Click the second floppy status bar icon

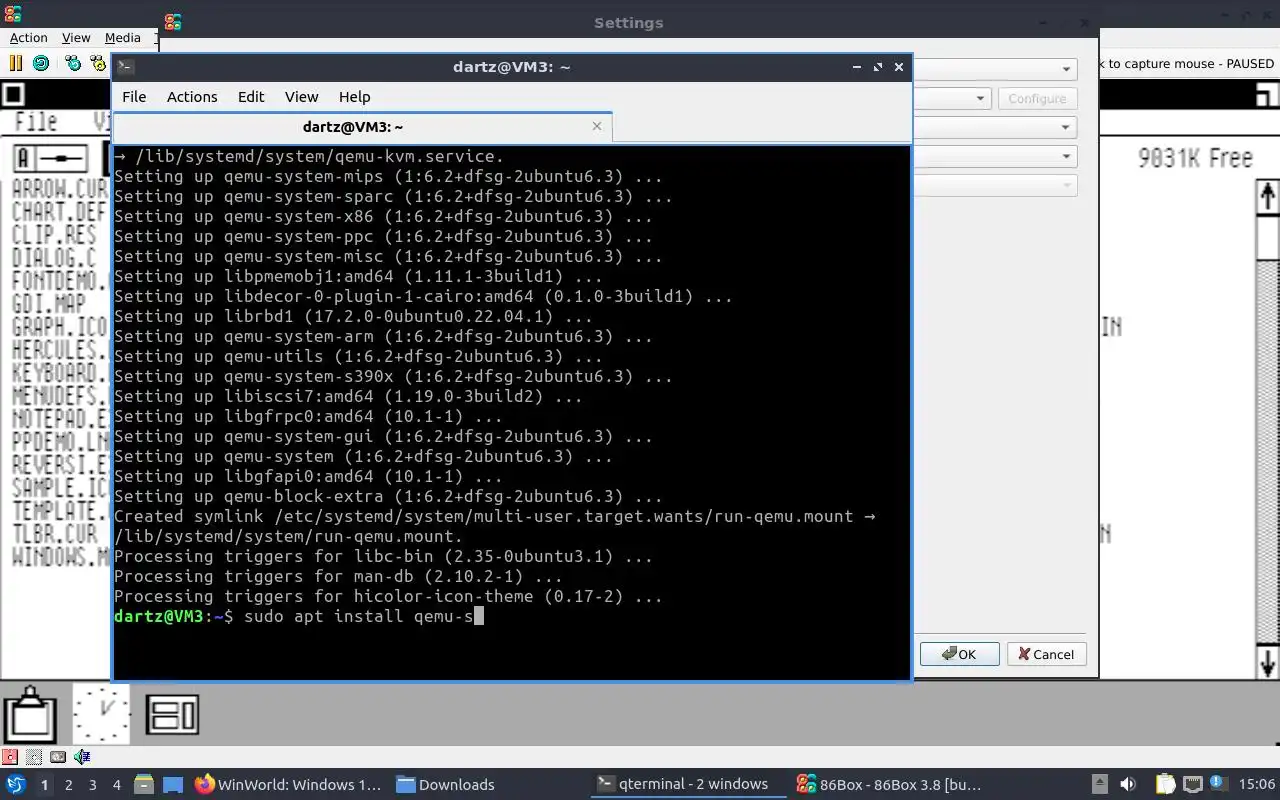click(33, 757)
